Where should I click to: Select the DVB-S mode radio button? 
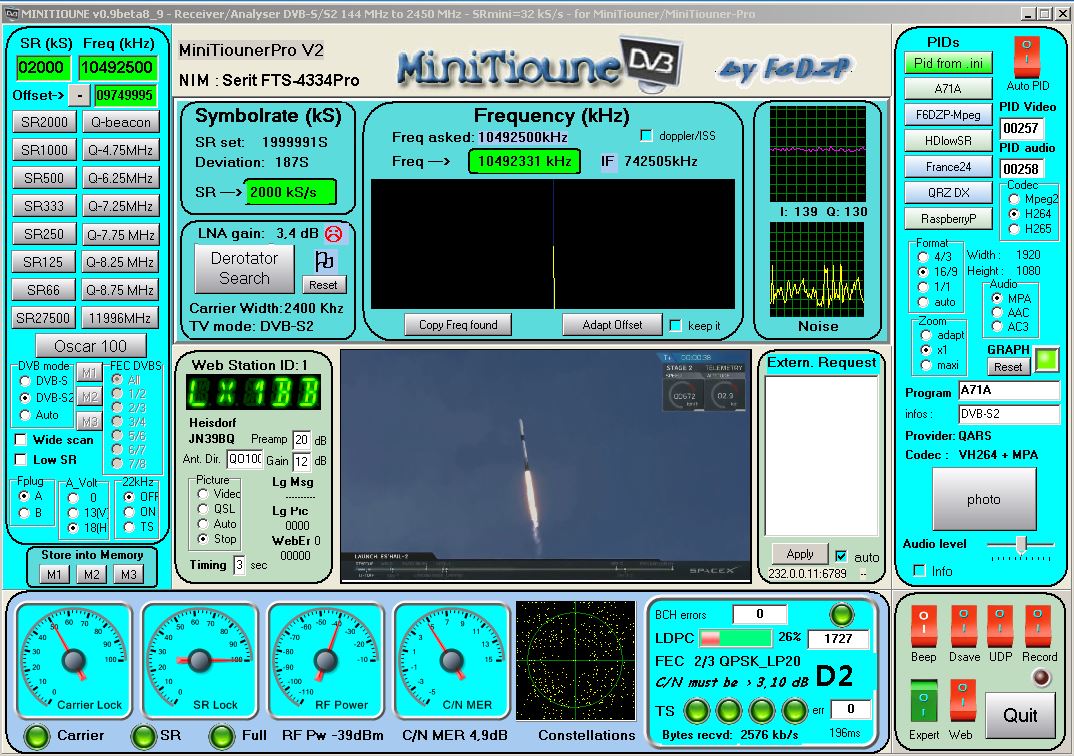(x=26, y=381)
